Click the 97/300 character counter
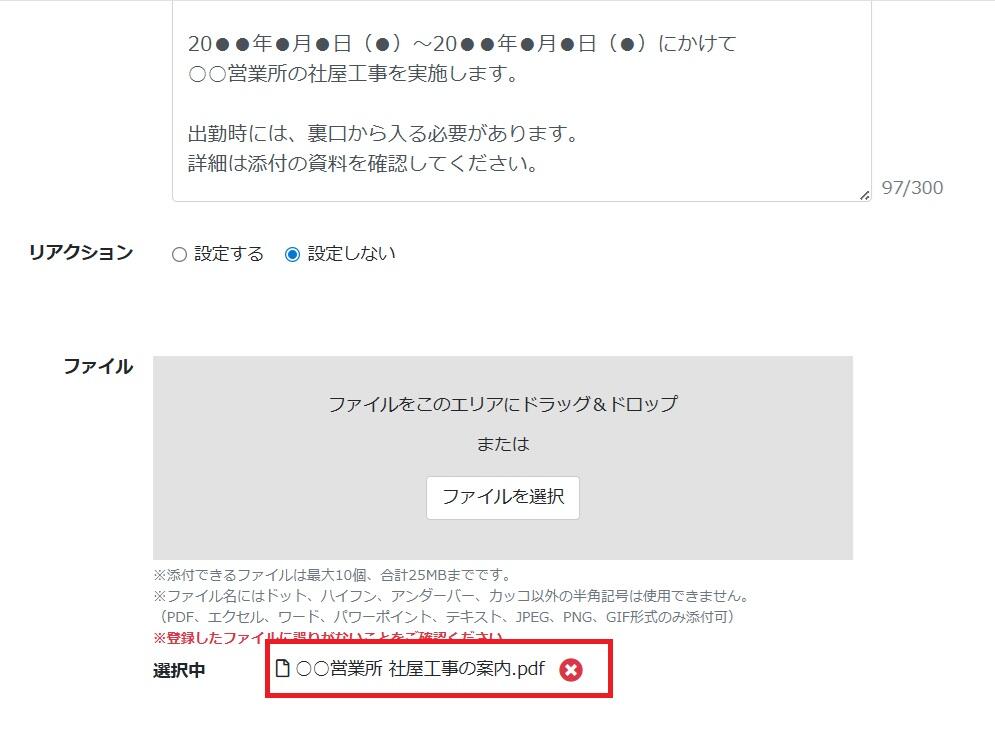Screen dimensions: 995x737 (912, 188)
